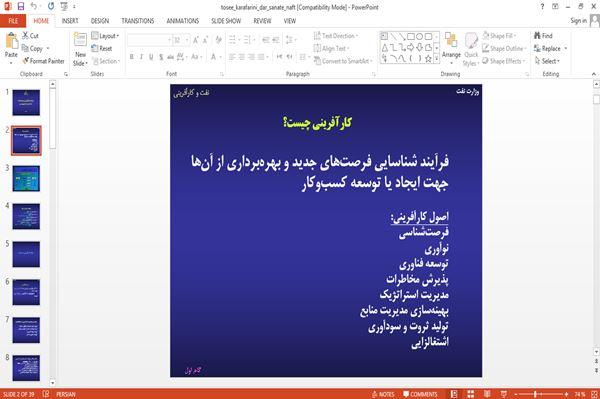
Task: Adjust the zoom slider handle
Action: point(535,394)
